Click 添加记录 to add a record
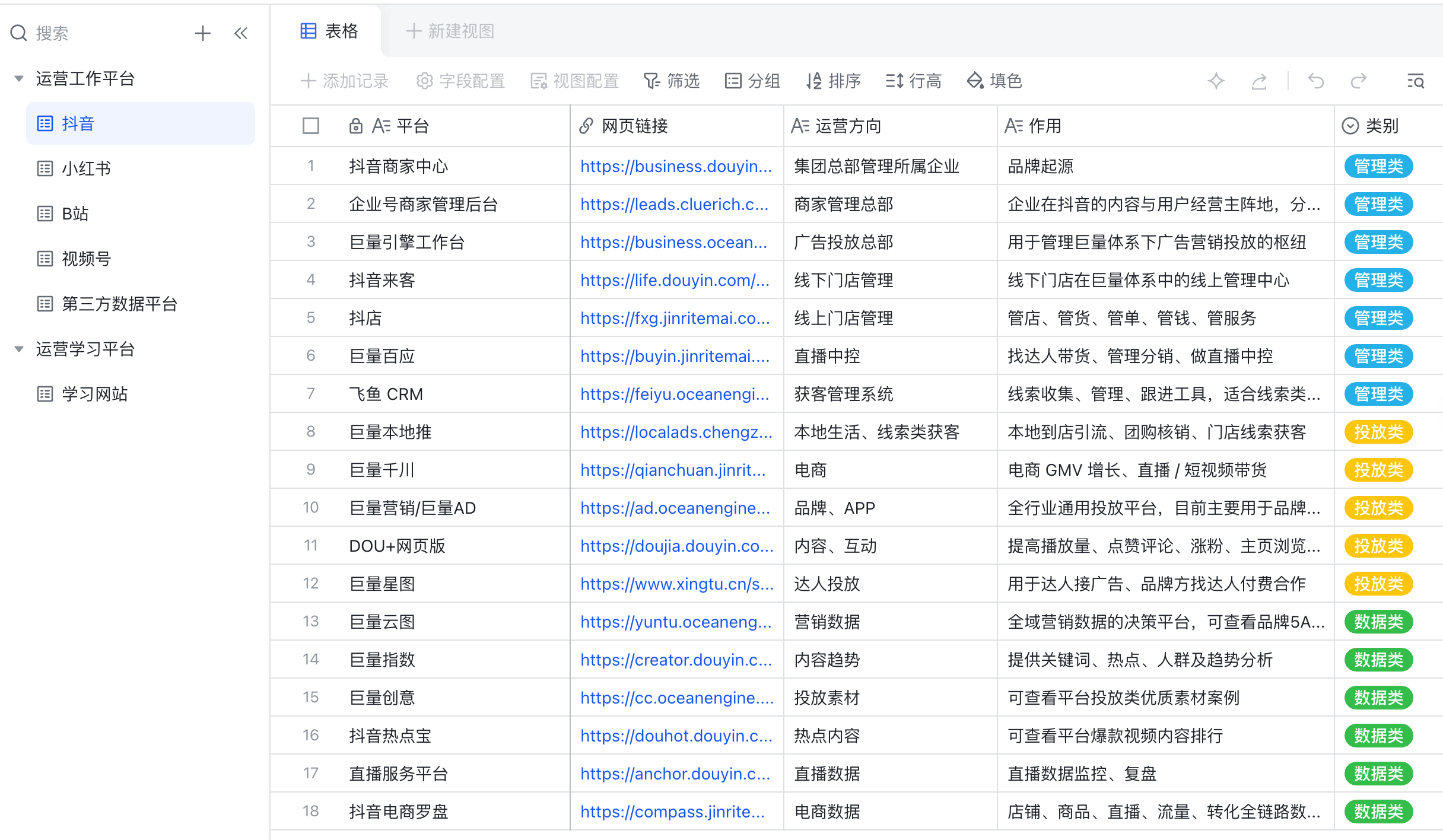The width and height of the screenshot is (1443, 840). 345,81
